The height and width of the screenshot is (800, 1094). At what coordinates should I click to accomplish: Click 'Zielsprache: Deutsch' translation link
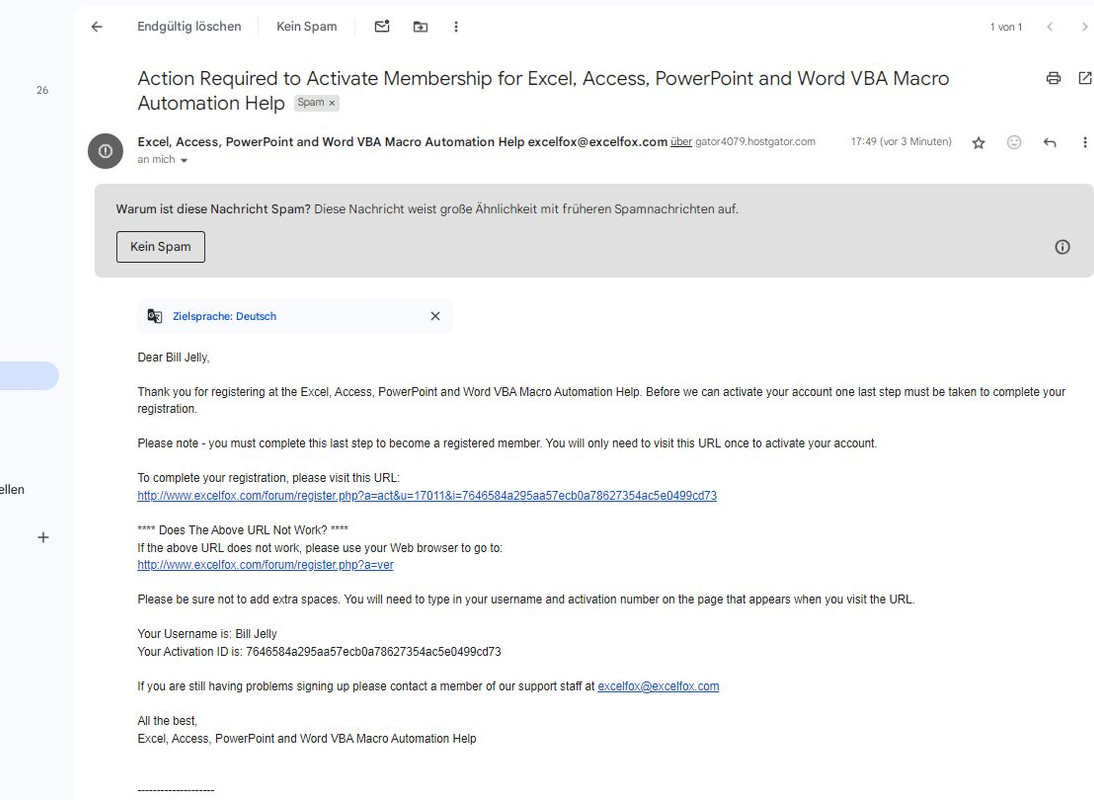tap(225, 316)
